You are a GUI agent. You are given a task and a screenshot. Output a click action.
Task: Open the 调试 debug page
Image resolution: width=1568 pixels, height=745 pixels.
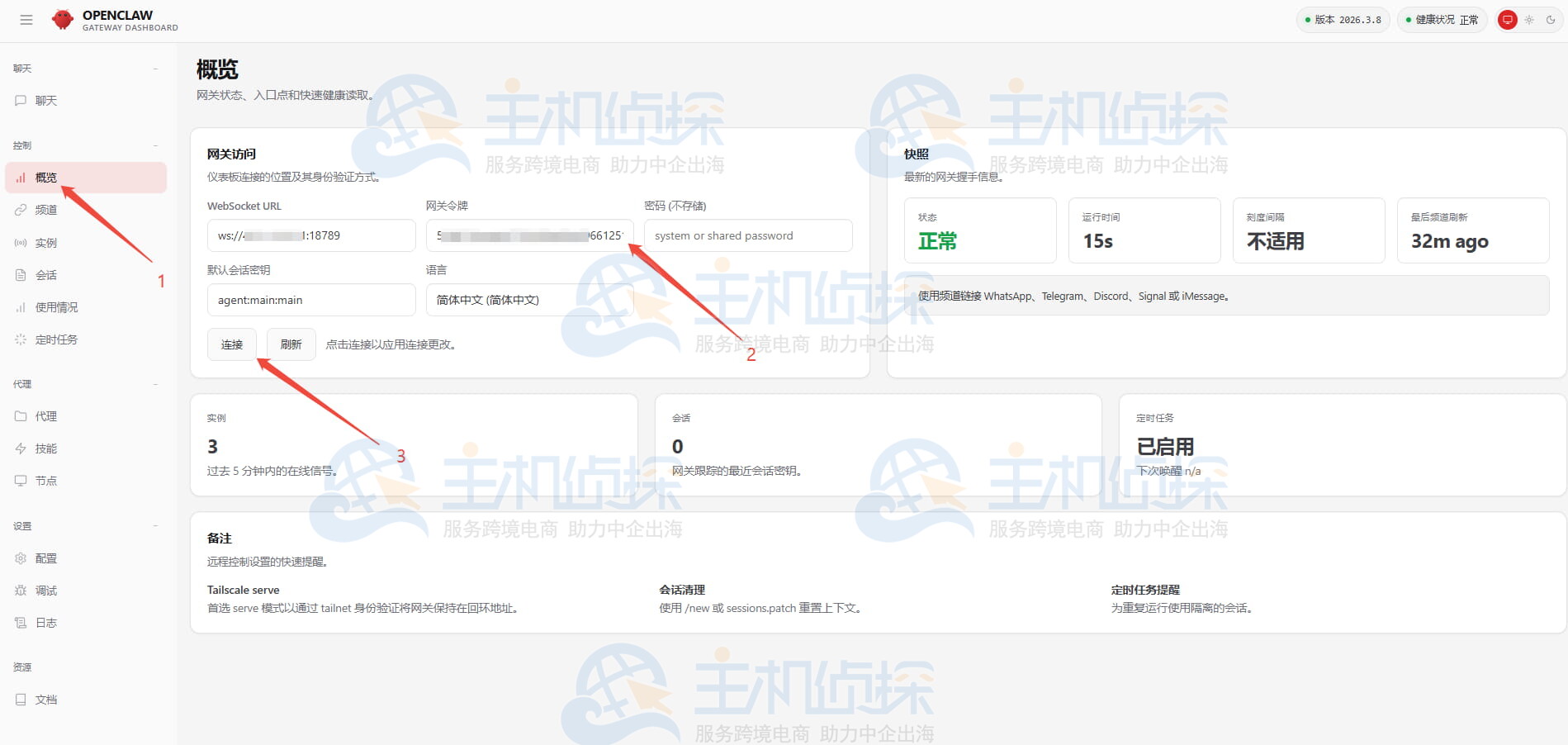point(45,590)
